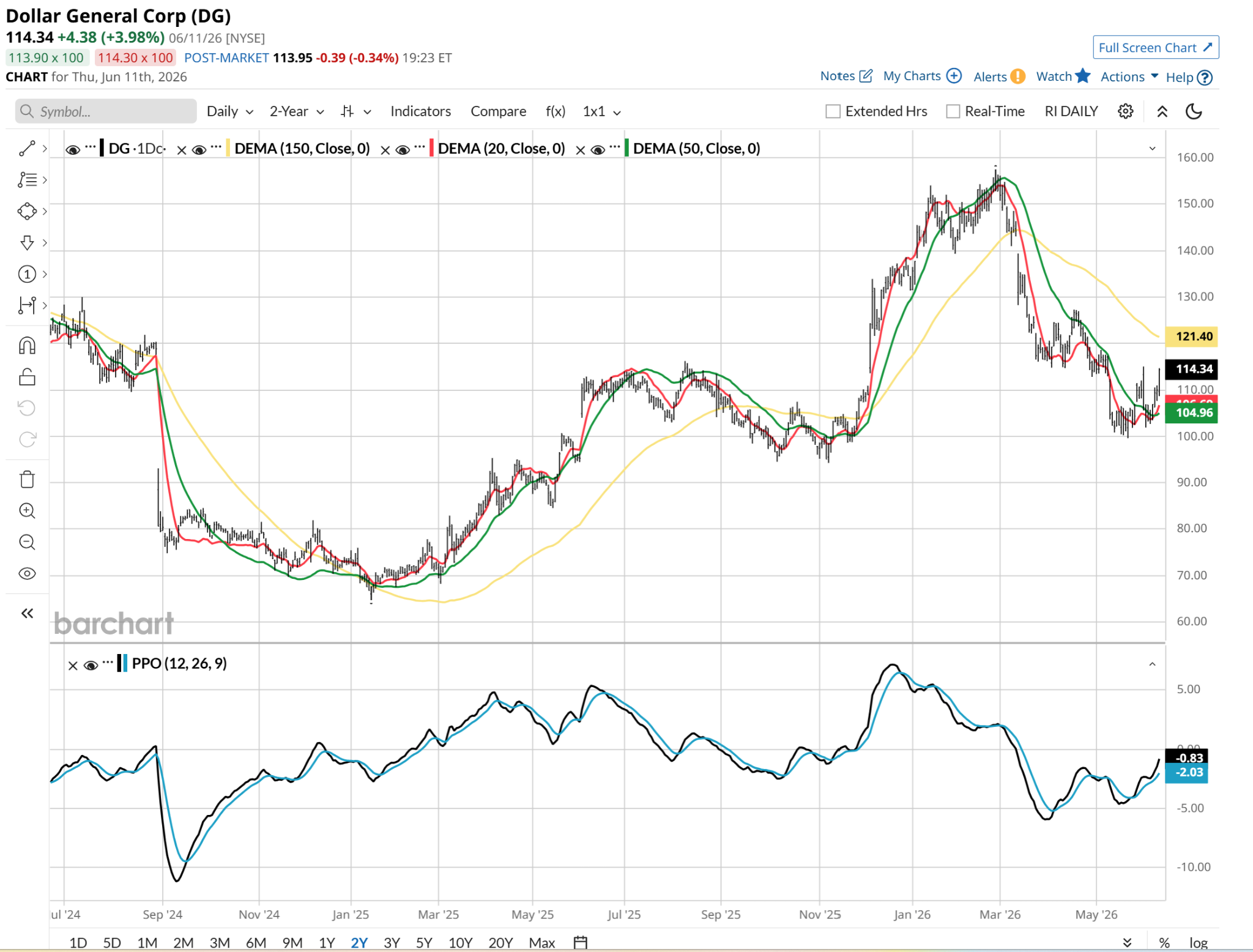
Task: Add to My Charts plus icon
Action: pos(954,76)
